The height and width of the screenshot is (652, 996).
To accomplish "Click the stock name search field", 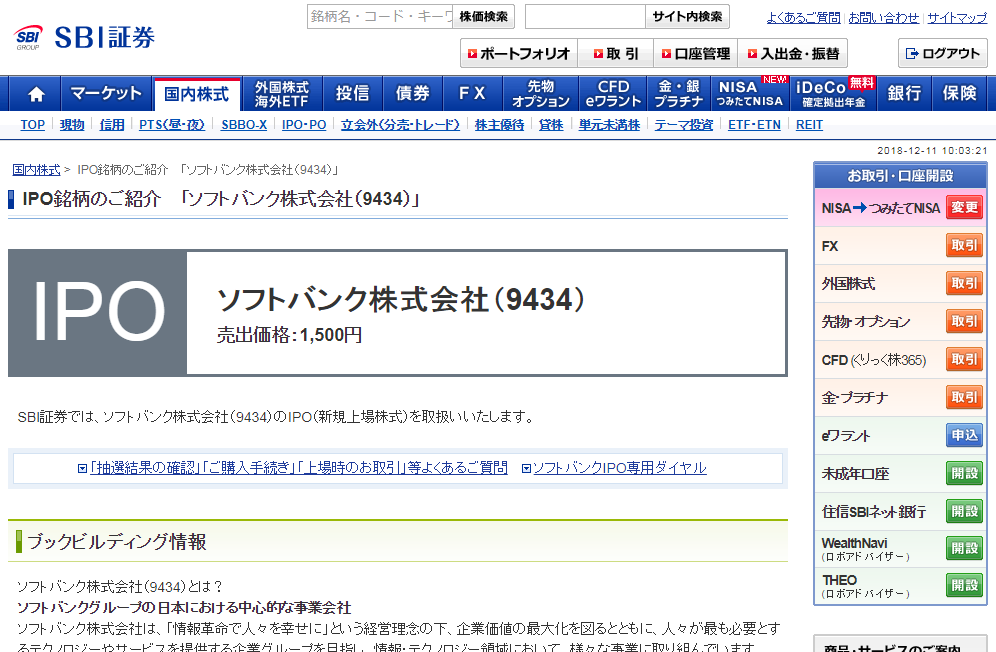I will tap(380, 17).
